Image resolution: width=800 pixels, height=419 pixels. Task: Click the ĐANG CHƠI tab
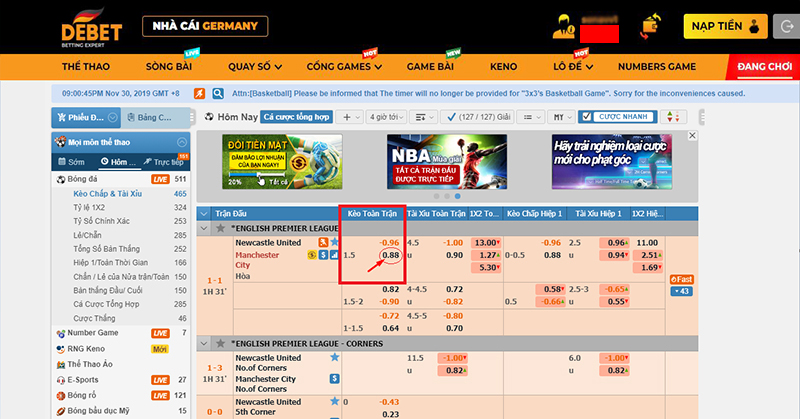764,67
